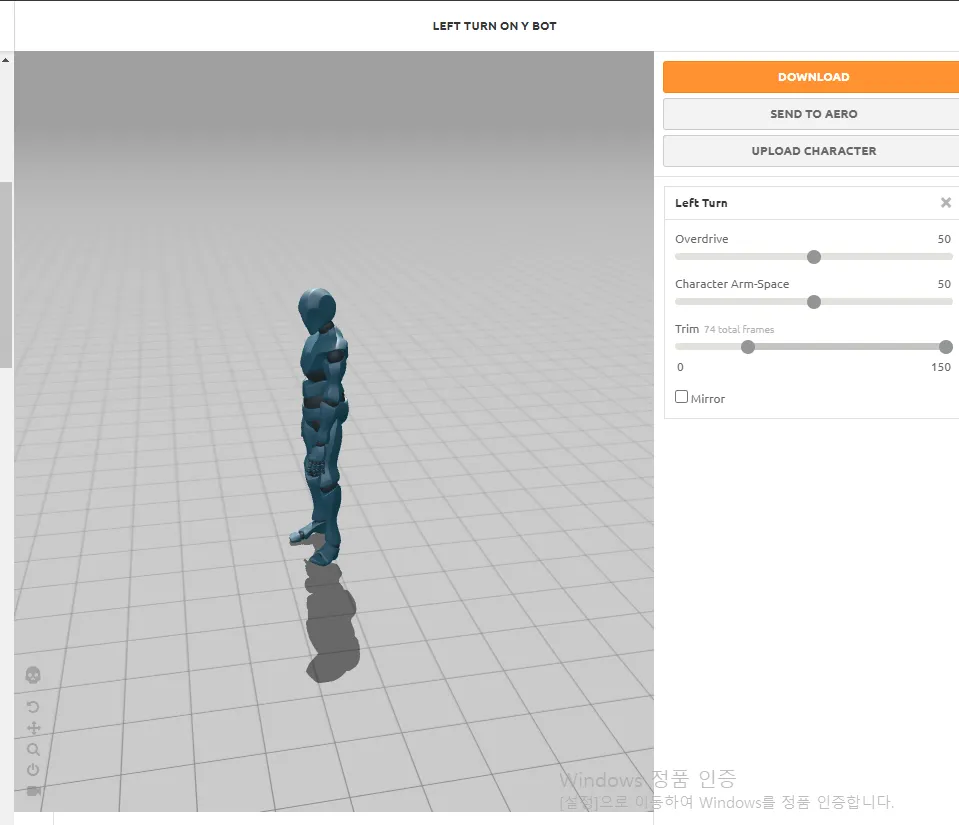The width and height of the screenshot is (959, 825).
Task: Click the Character Arm-Space label
Action: tap(731, 284)
